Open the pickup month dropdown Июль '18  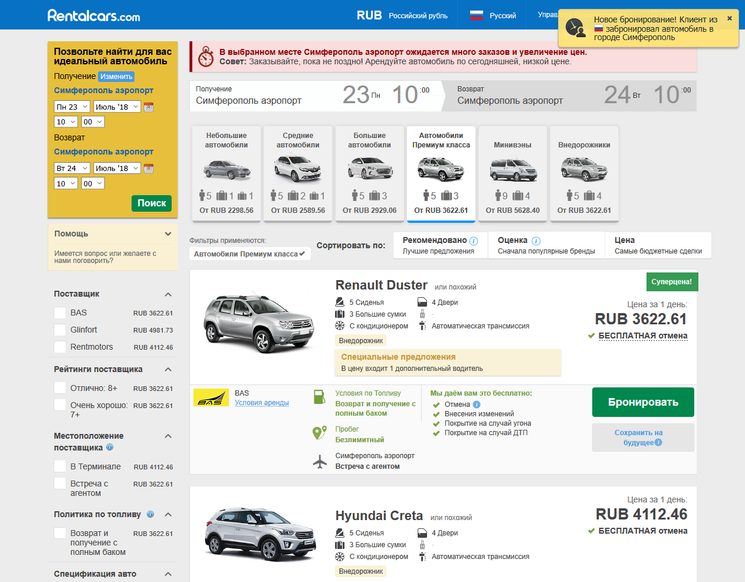(x=117, y=107)
